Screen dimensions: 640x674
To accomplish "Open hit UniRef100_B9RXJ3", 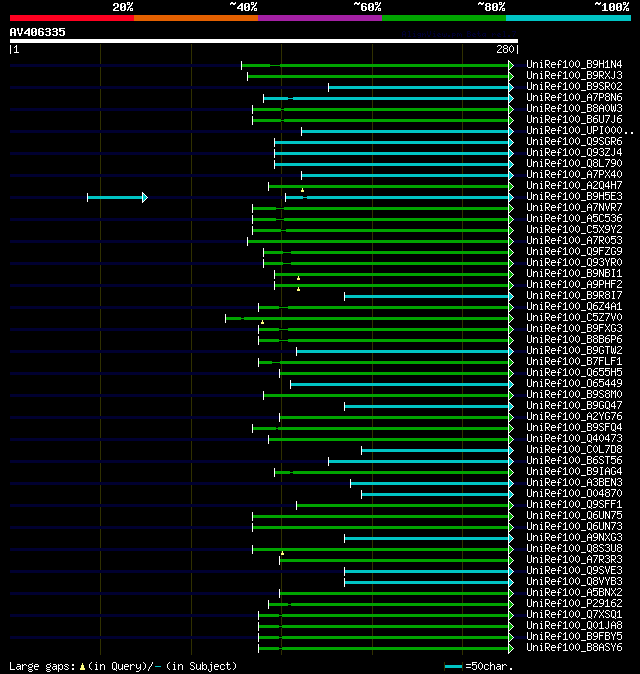I will coord(574,76).
